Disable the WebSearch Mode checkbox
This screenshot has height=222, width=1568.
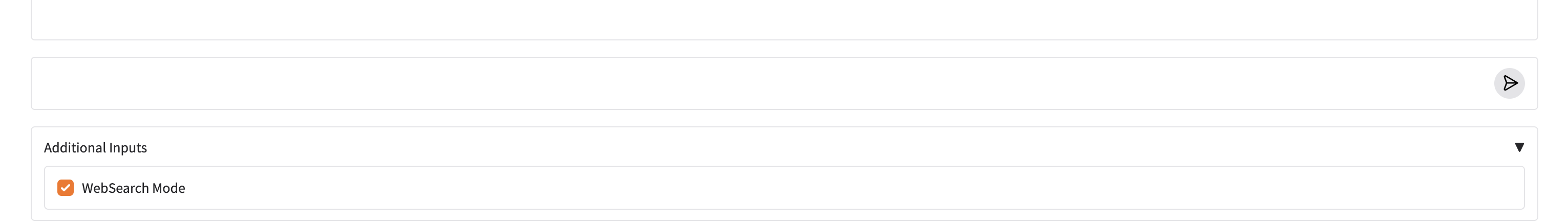(65, 188)
